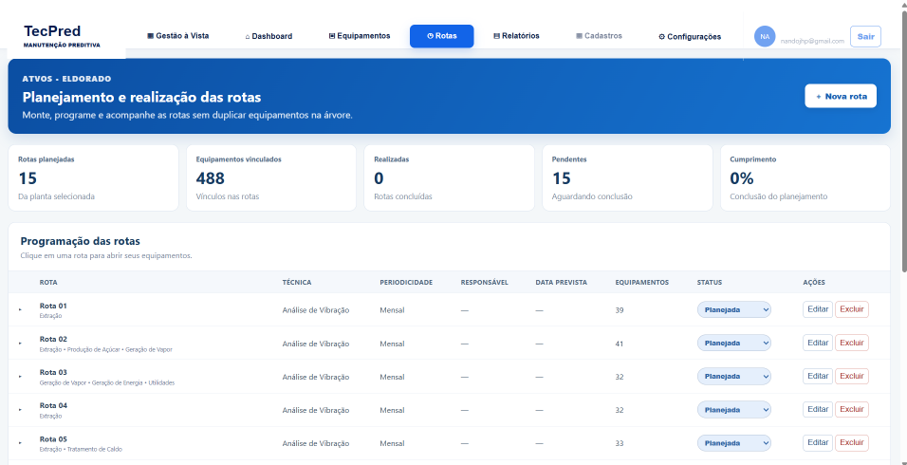The width and height of the screenshot is (907, 465).
Task: Click the EQUIPAMENTOS column header
Action: click(x=642, y=282)
